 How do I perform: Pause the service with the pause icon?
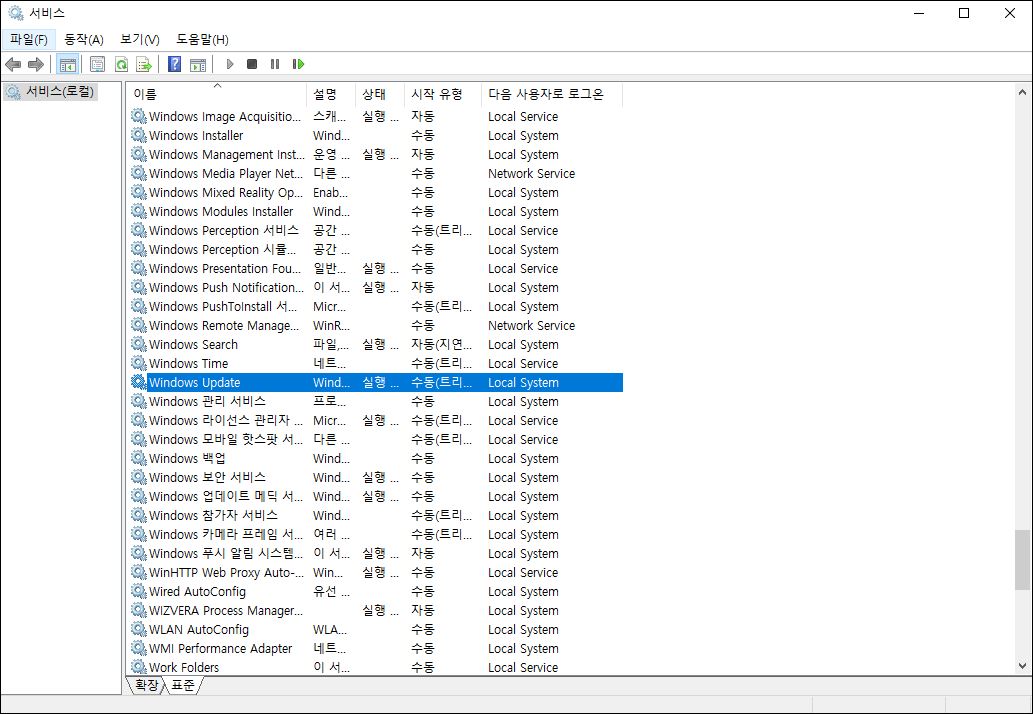pos(275,64)
